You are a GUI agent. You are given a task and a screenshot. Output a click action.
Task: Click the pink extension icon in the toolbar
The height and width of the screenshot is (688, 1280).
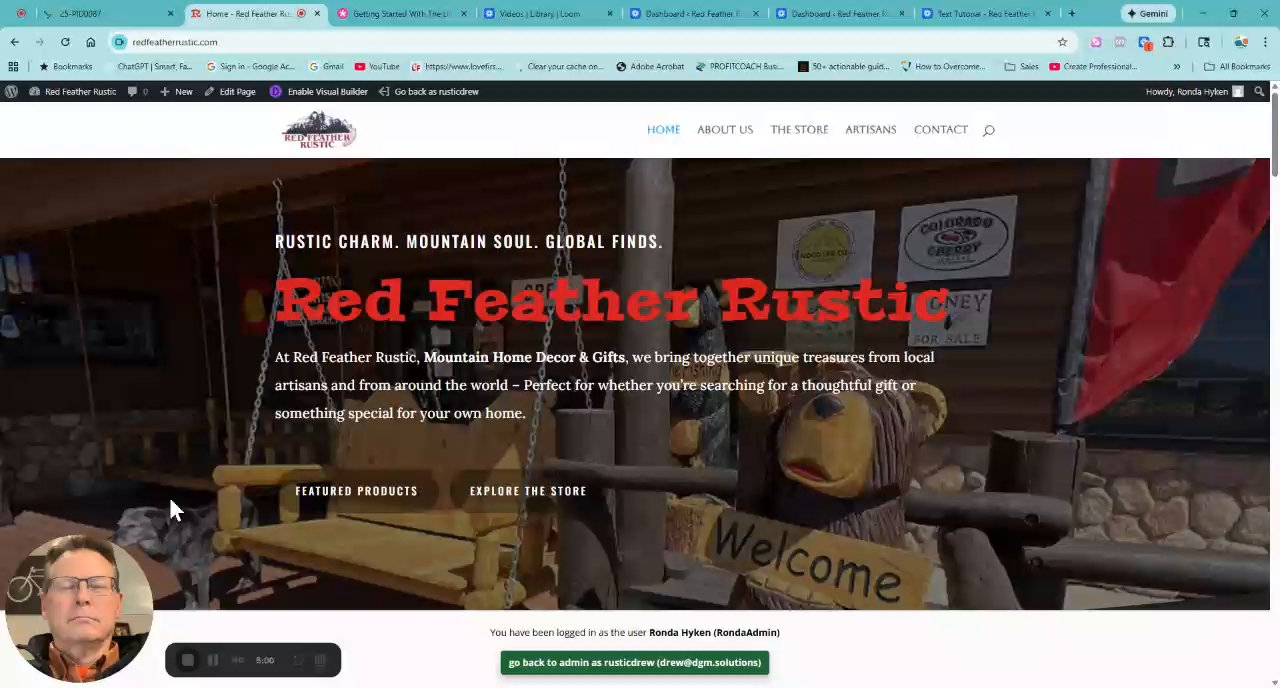point(1096,42)
